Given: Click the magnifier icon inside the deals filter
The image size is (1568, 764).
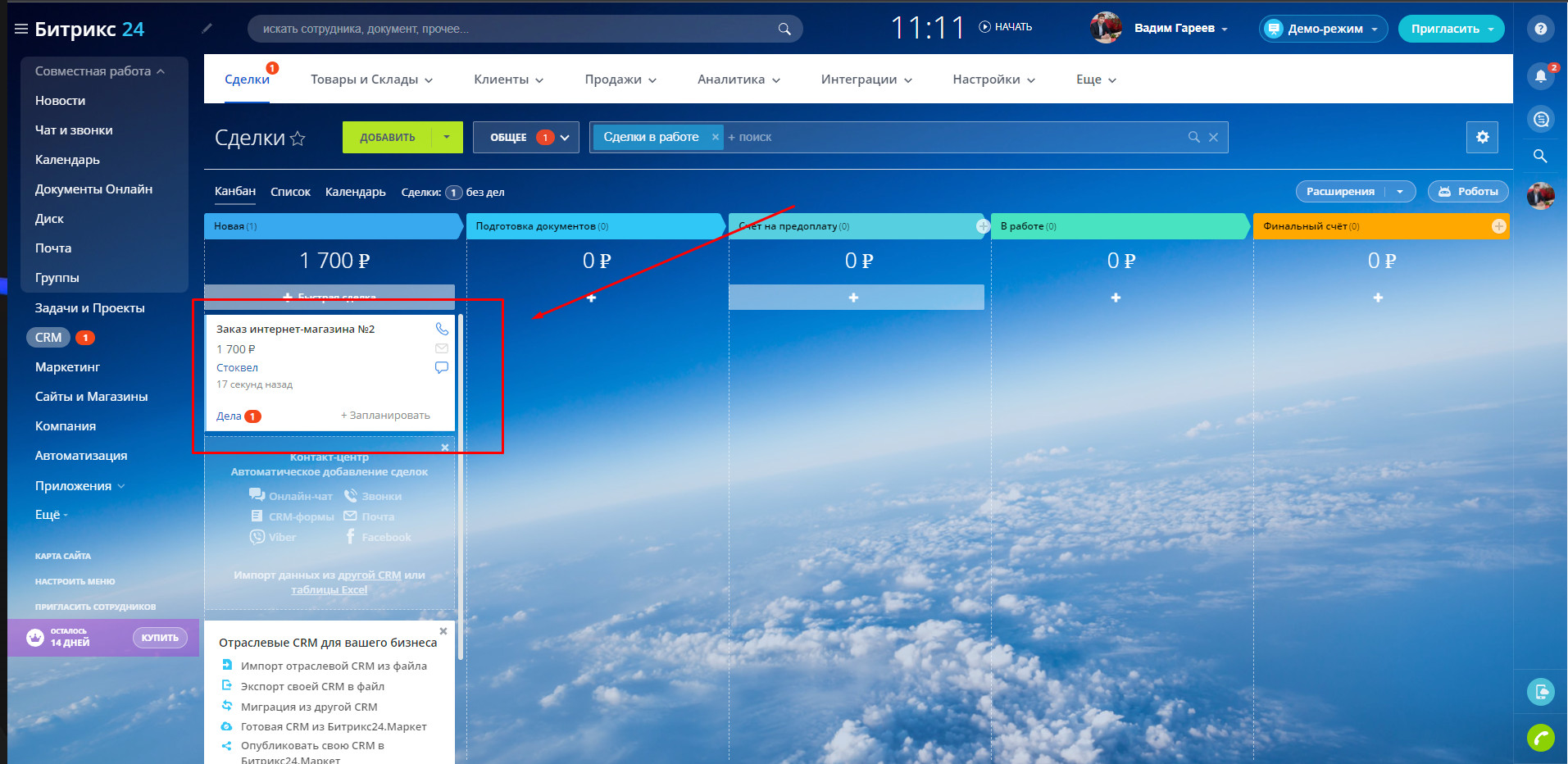Looking at the screenshot, I should [x=1194, y=137].
